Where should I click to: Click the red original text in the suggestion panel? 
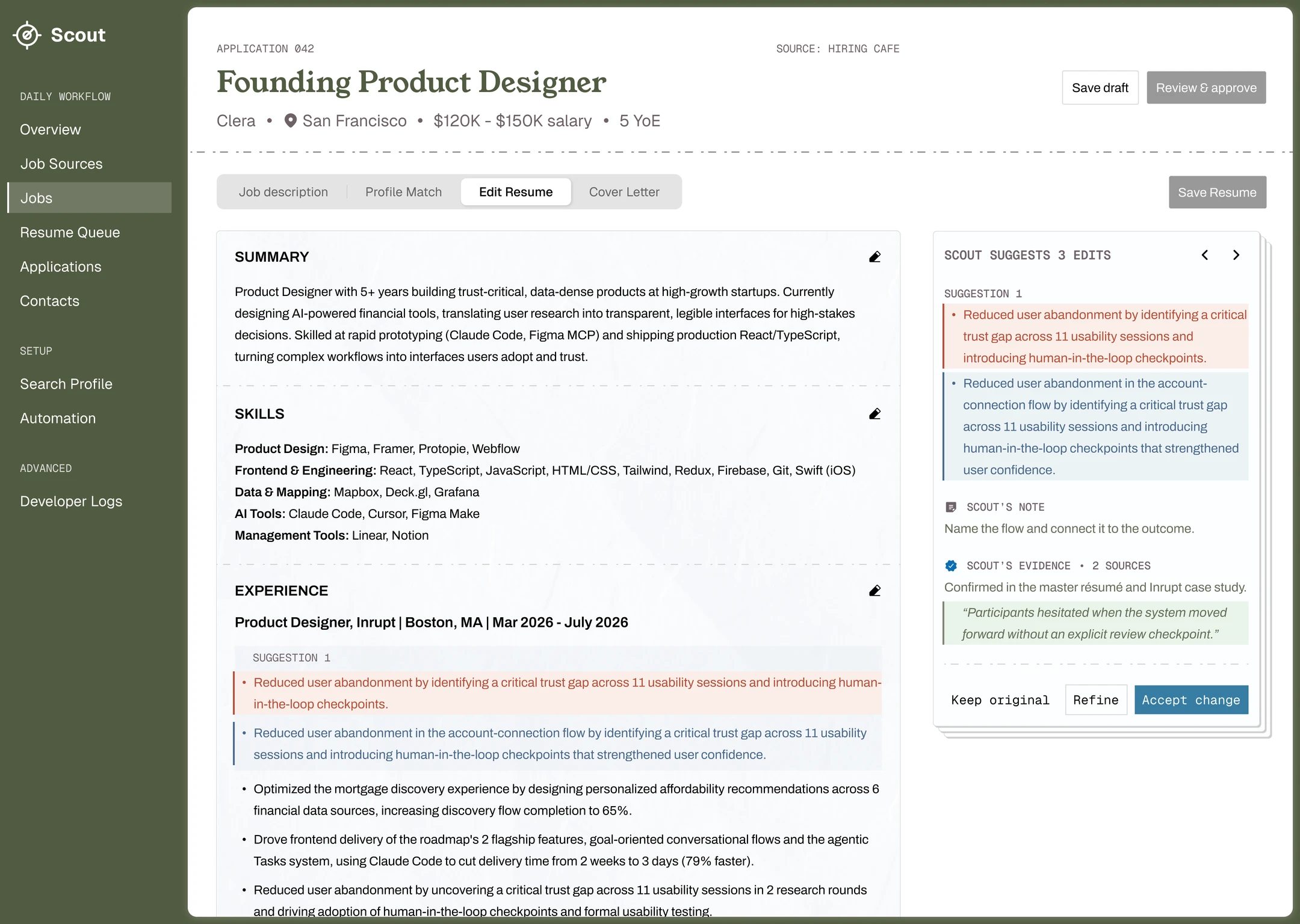coord(1096,336)
